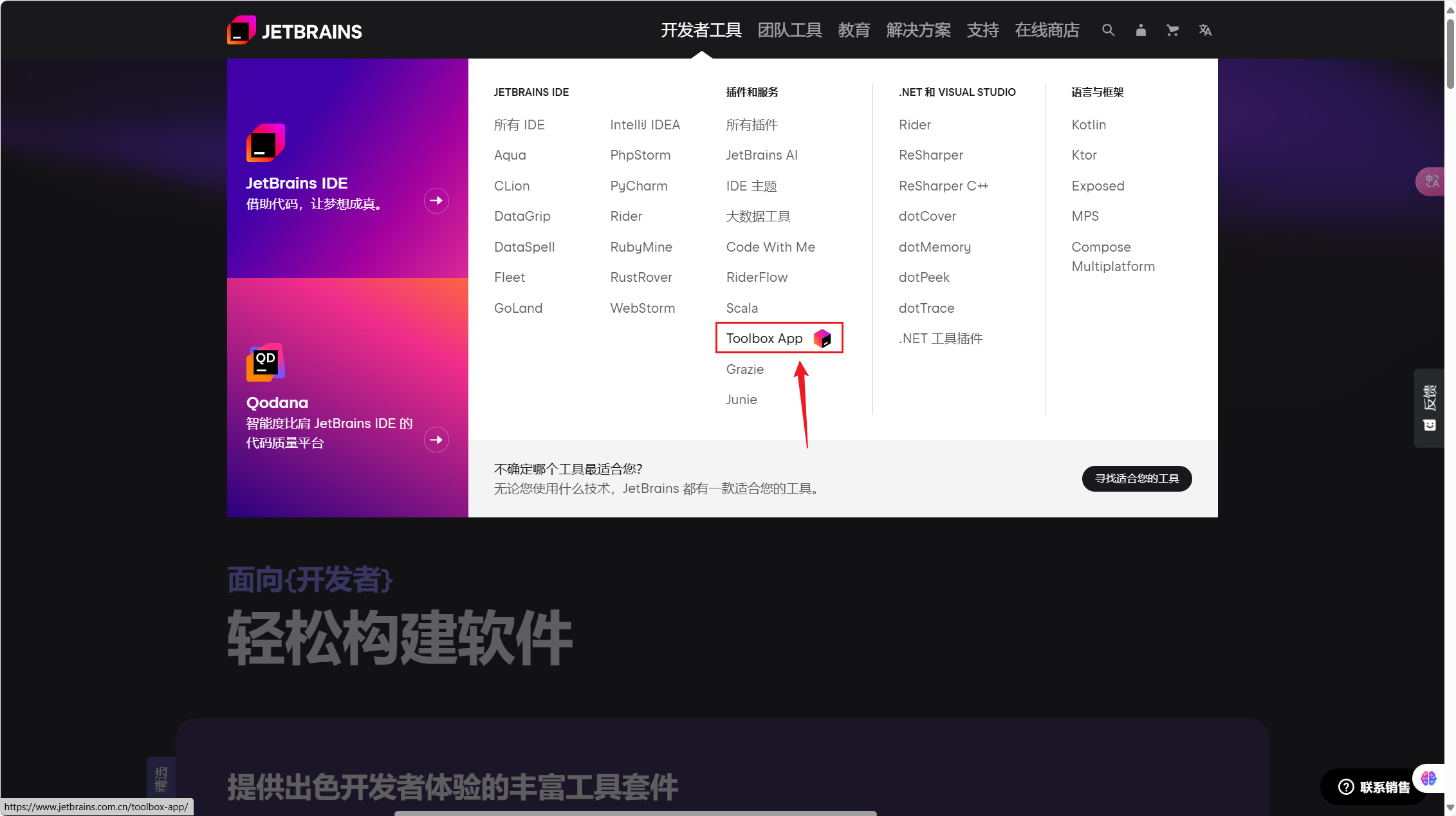Screen dimensions: 1456x816
Task: Click the 联系销售 button
Action: 1375,787
